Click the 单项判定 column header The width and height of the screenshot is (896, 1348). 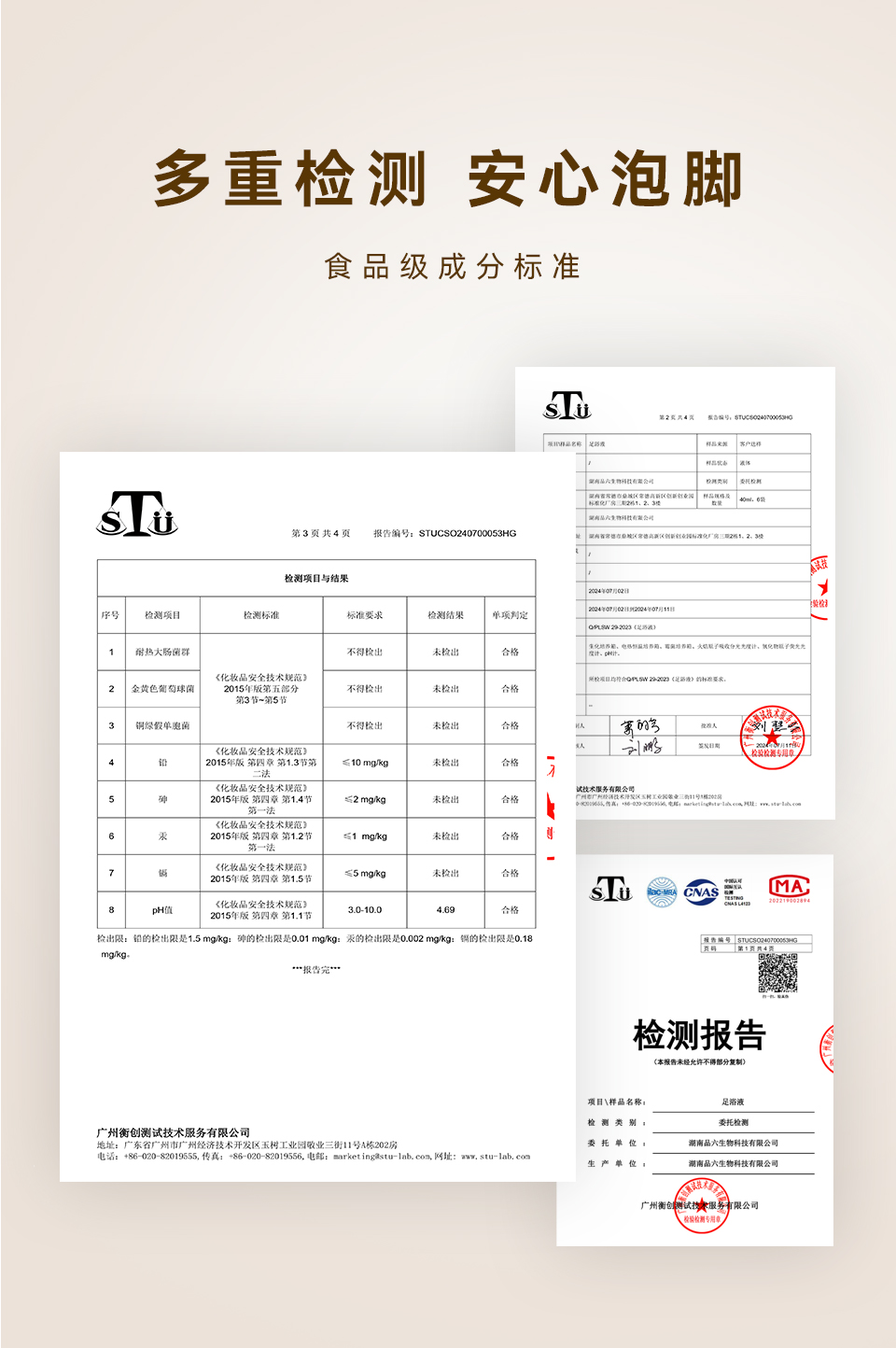511,615
